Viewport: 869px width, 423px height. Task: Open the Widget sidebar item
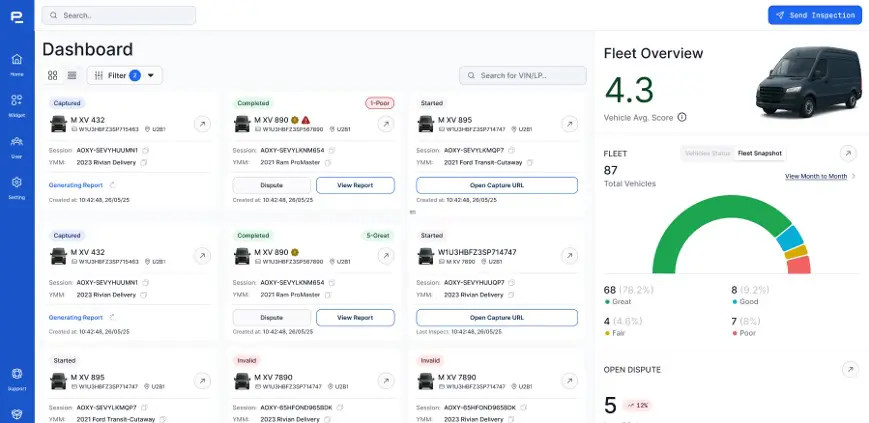coord(17,105)
